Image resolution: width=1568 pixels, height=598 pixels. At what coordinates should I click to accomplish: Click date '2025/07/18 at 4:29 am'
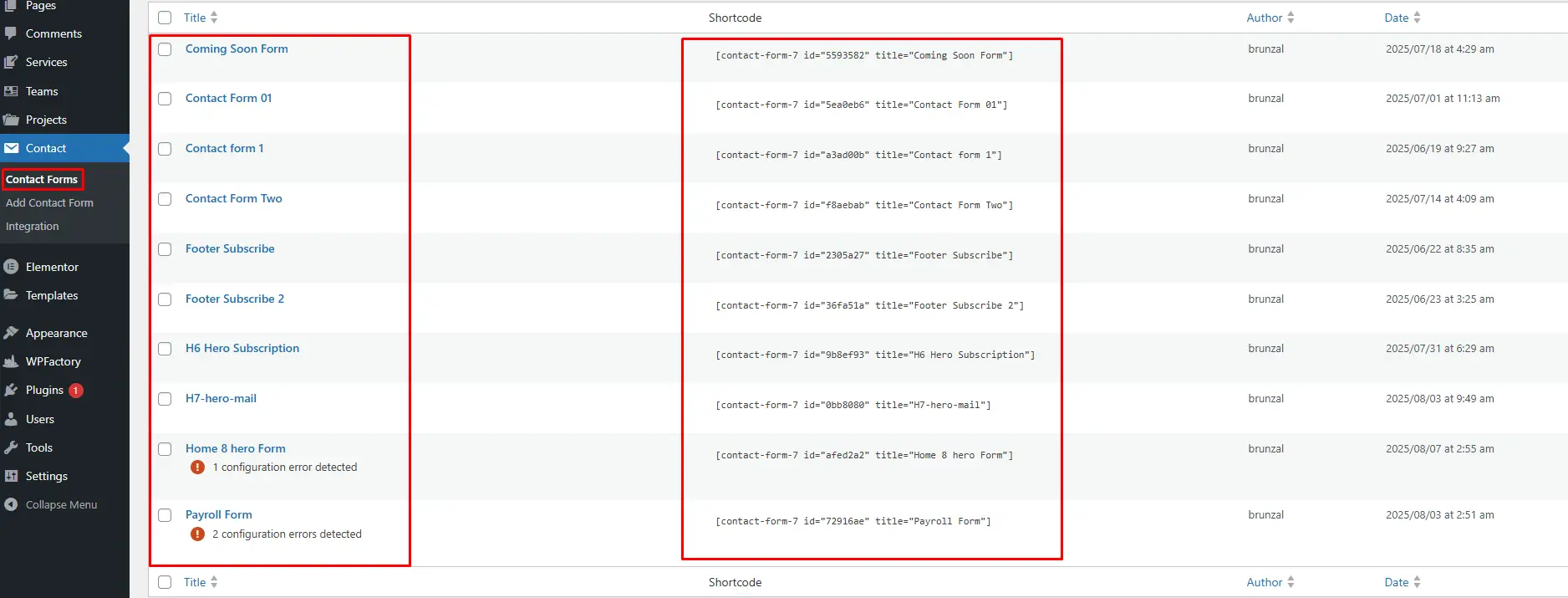pos(1440,49)
